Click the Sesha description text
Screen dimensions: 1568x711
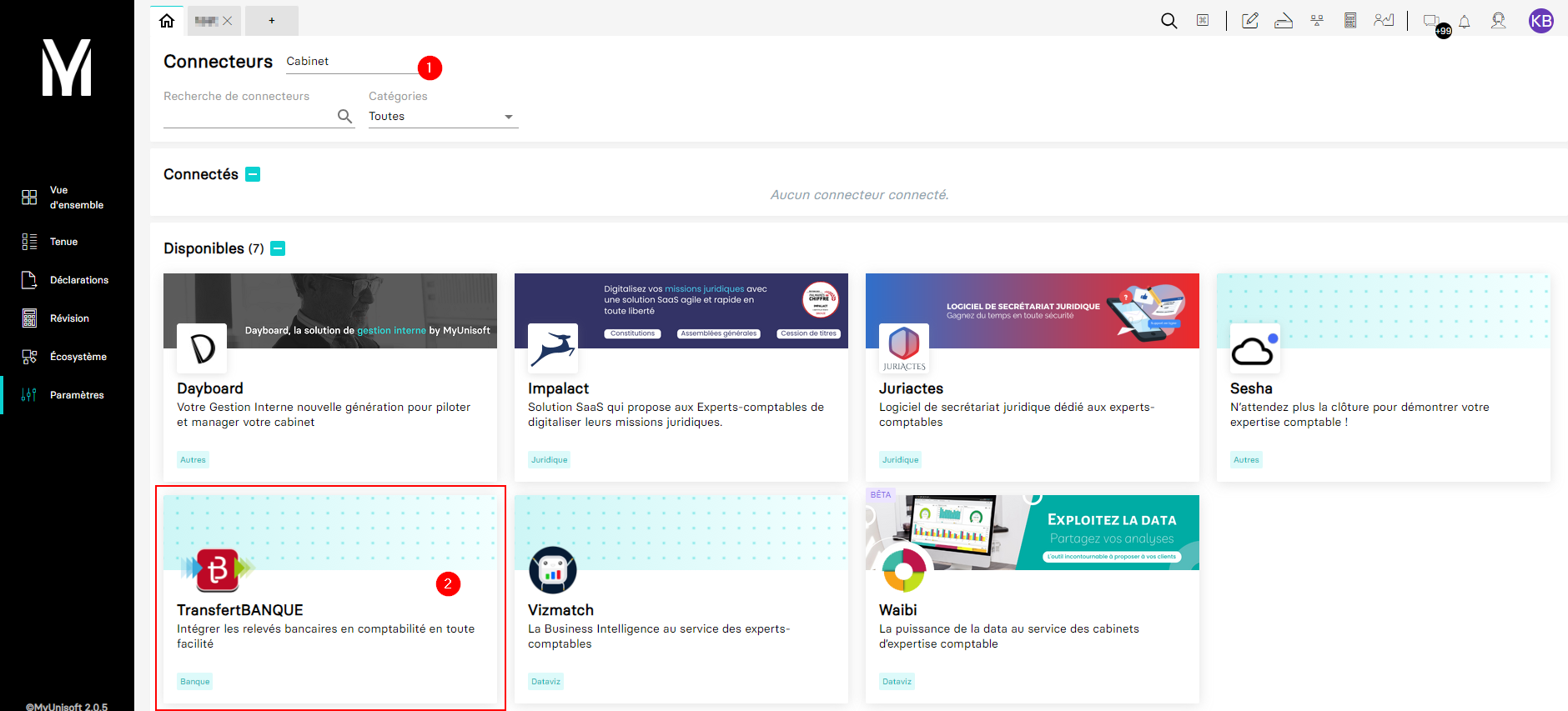1359,415
